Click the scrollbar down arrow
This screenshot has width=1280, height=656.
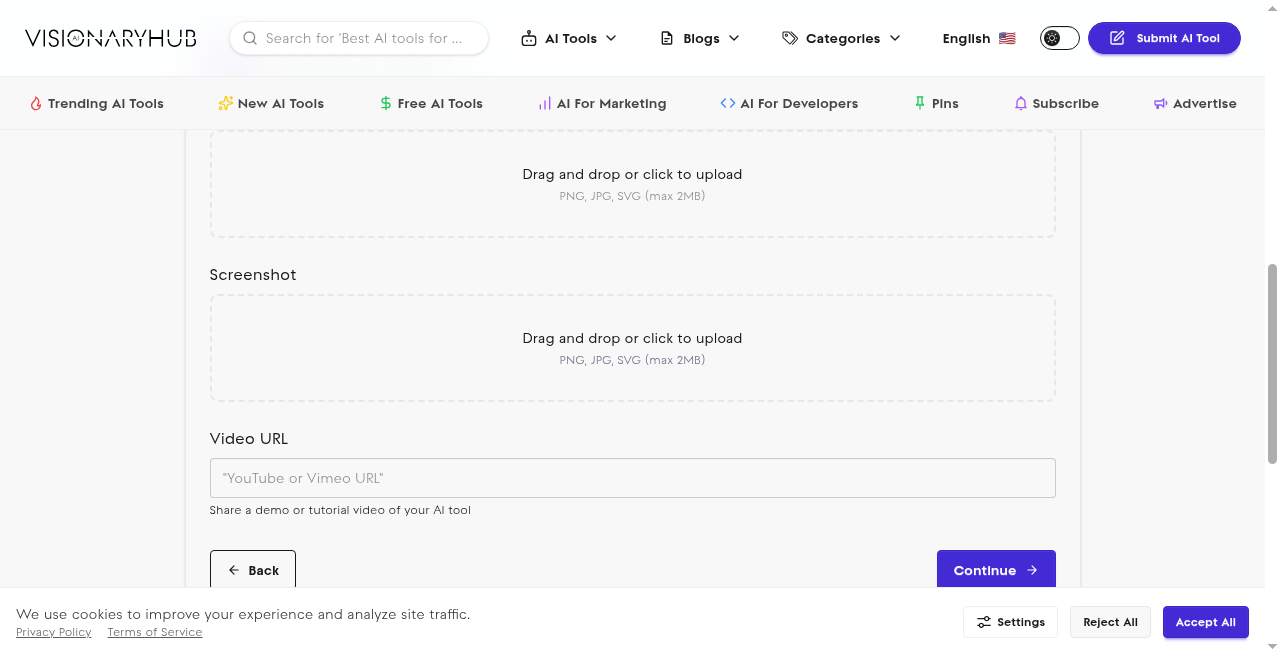[x=1272, y=648]
